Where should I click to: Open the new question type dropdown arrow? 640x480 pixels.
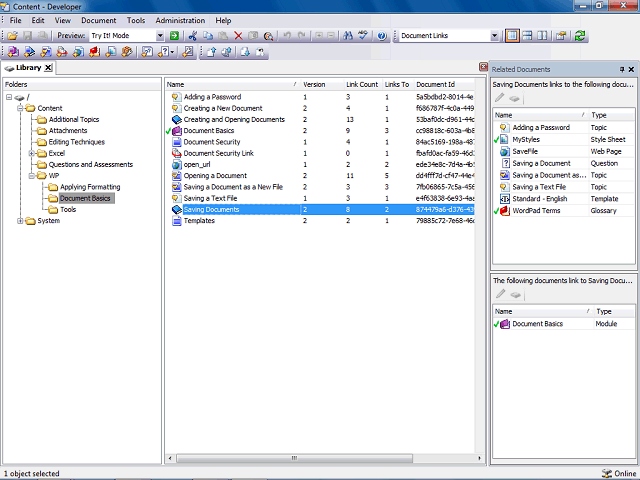pos(172,52)
